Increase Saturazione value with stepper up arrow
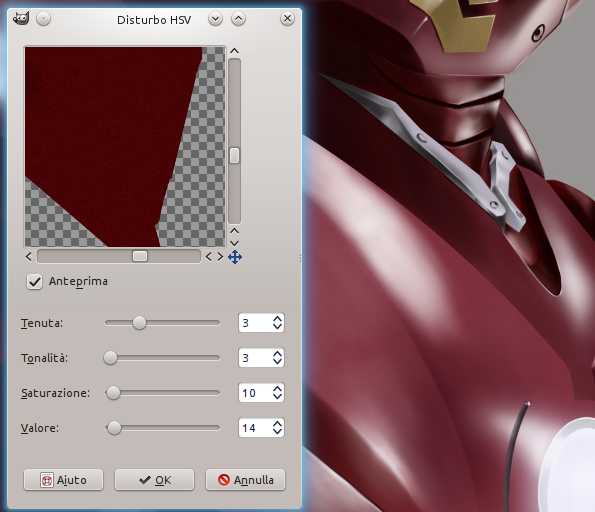Image resolution: width=595 pixels, height=512 pixels. point(277,389)
